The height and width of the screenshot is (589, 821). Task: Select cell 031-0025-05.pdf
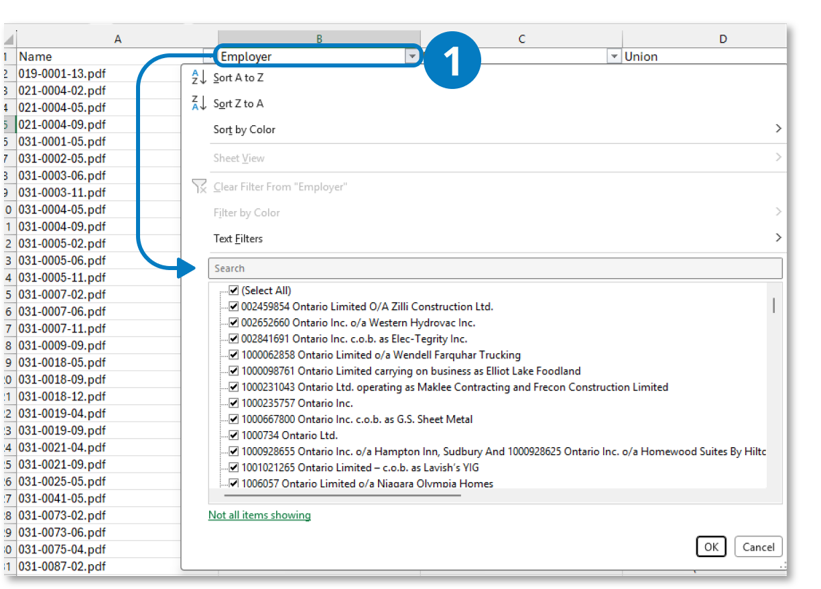pos(98,482)
